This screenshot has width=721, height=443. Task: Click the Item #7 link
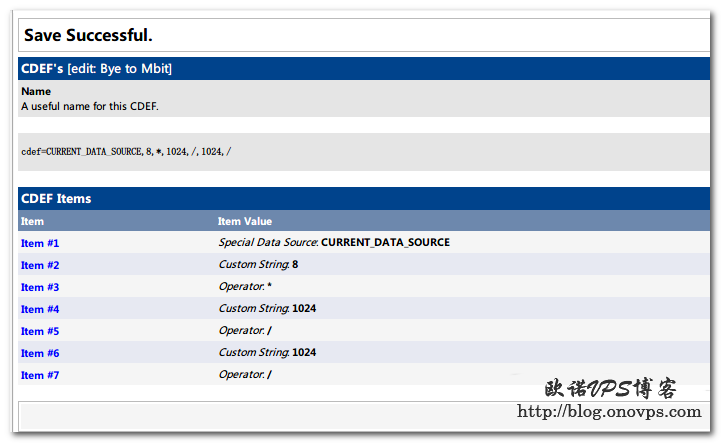pos(40,375)
